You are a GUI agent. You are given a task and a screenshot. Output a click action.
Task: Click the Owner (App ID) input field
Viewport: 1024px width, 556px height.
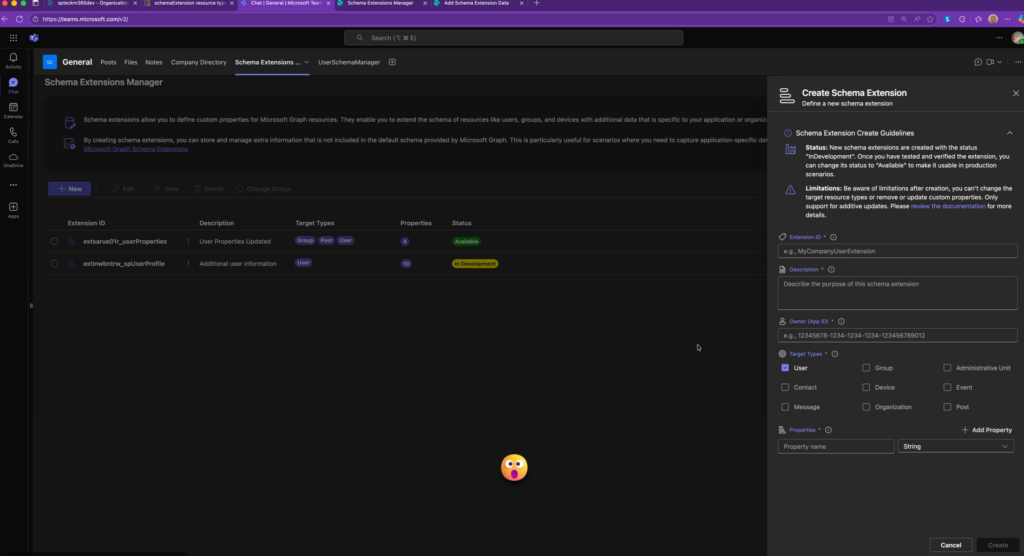click(897, 335)
